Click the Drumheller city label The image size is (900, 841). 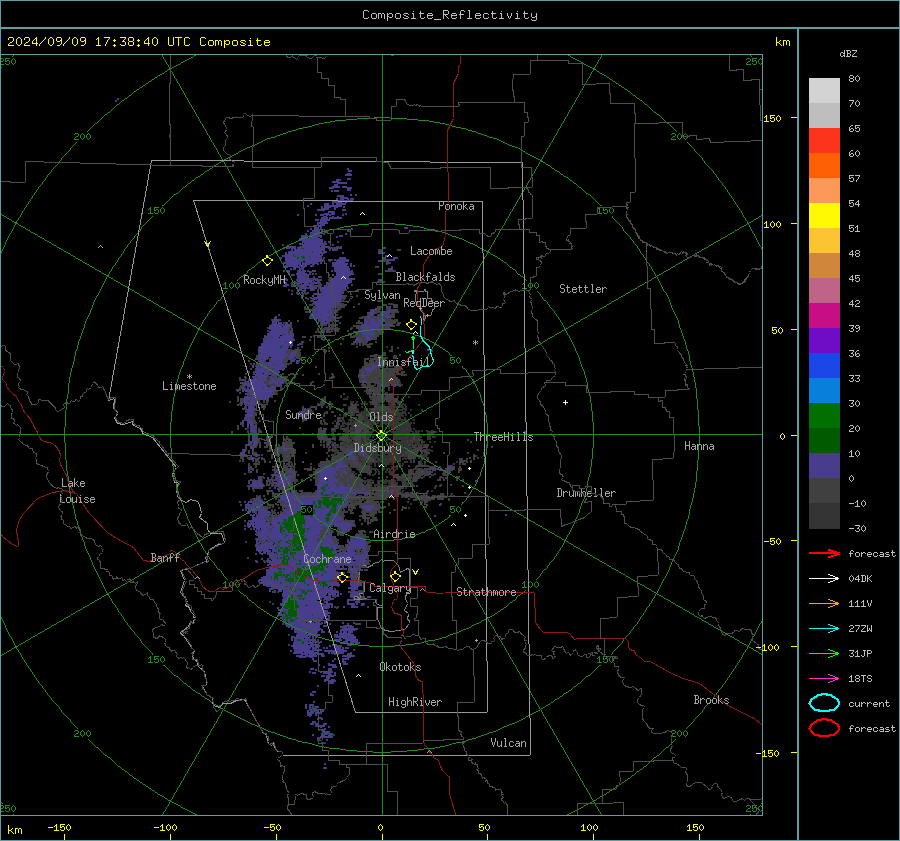click(586, 493)
